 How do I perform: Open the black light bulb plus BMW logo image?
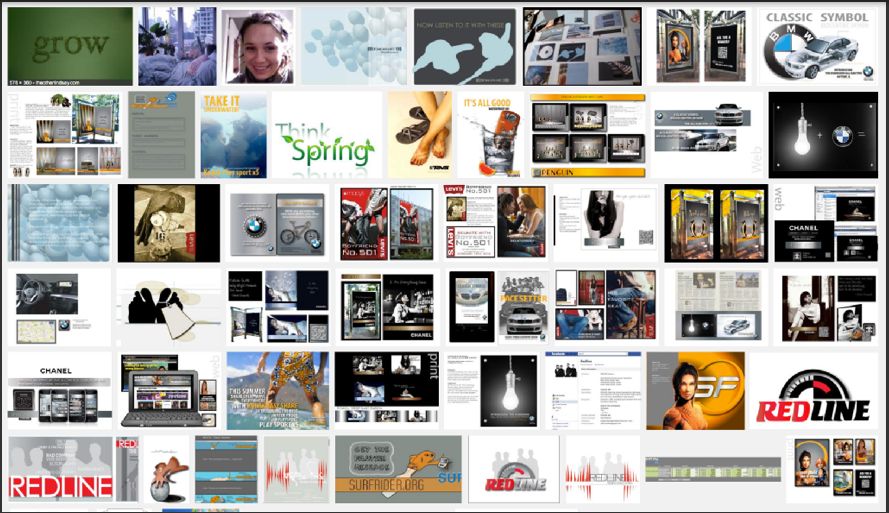coord(823,135)
